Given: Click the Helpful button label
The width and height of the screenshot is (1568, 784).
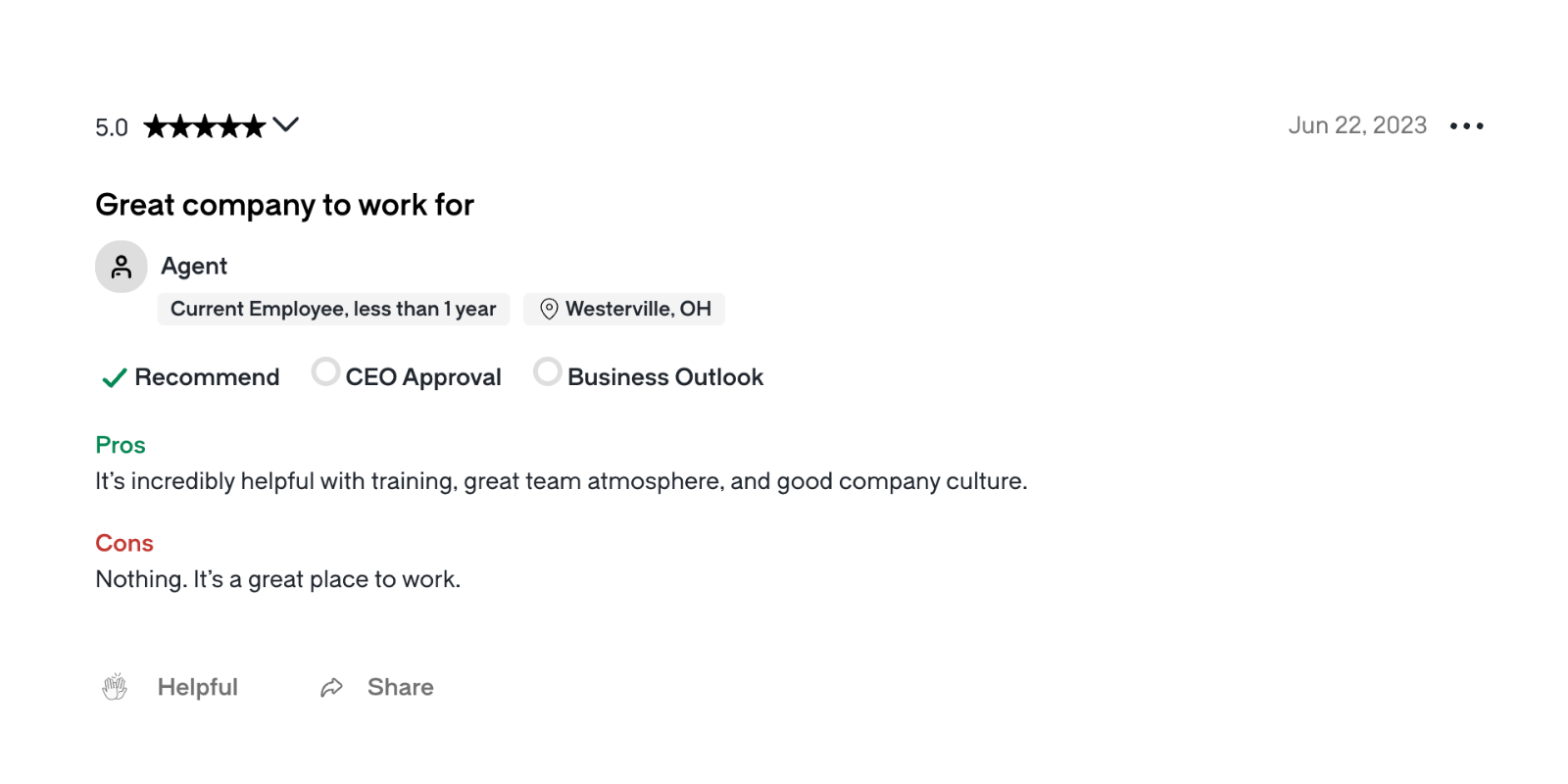Looking at the screenshot, I should (x=198, y=687).
